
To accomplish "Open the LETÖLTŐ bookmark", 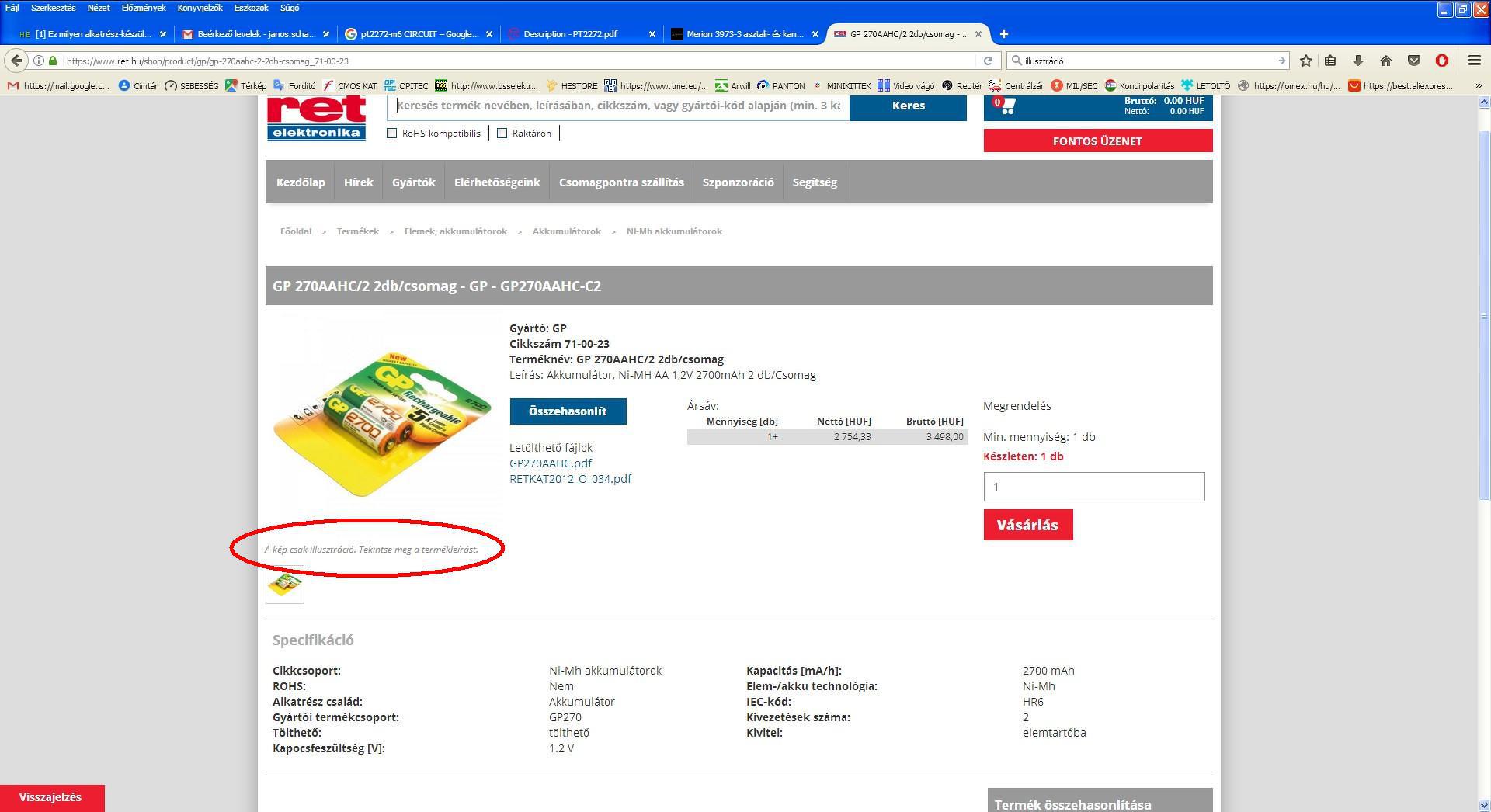I will 1205,86.
